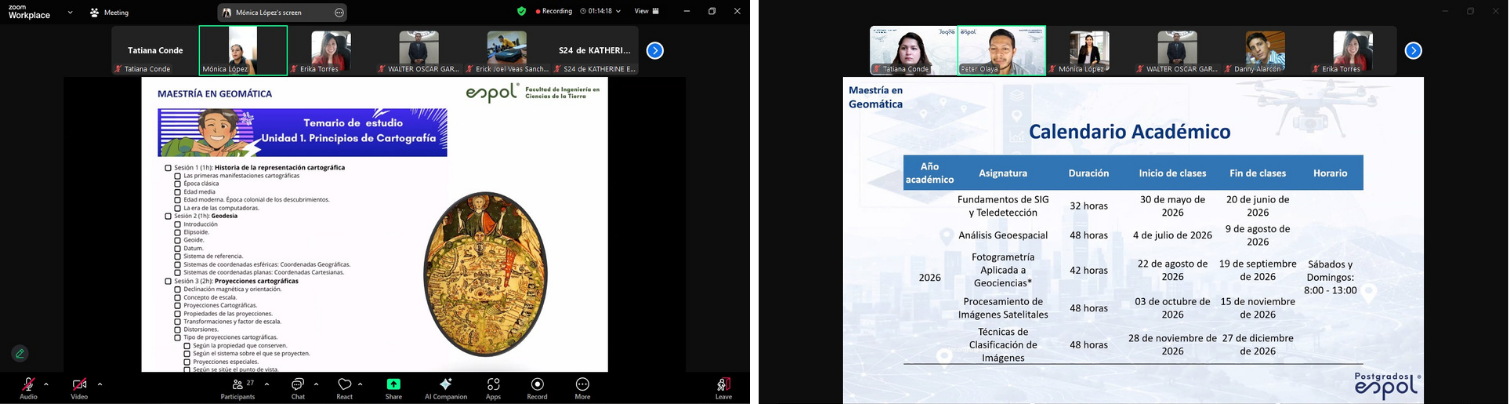Click the green annotate pencil icon

(19, 353)
